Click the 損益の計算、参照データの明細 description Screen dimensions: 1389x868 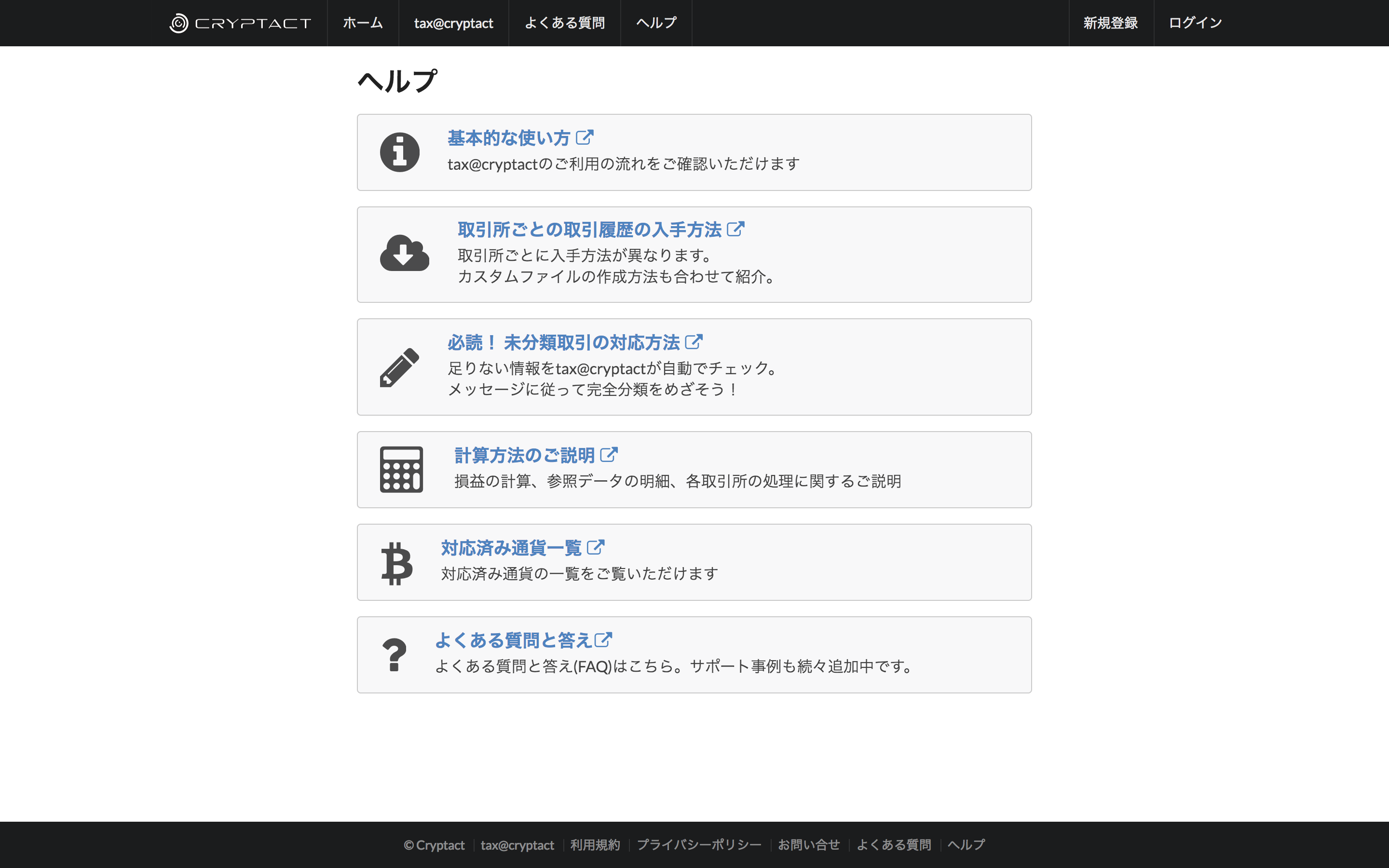tap(678, 481)
